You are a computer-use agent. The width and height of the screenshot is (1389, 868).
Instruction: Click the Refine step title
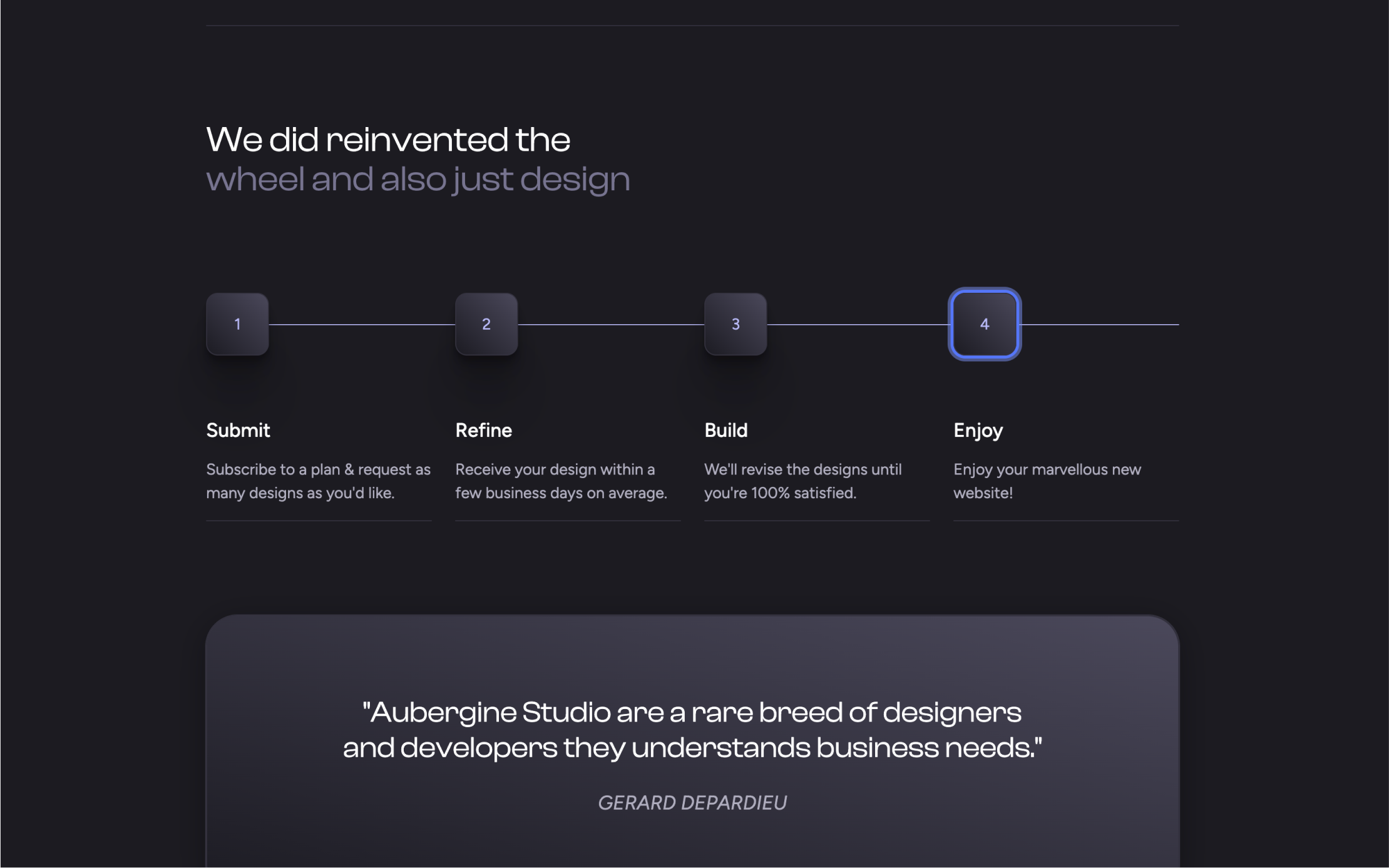click(x=483, y=431)
